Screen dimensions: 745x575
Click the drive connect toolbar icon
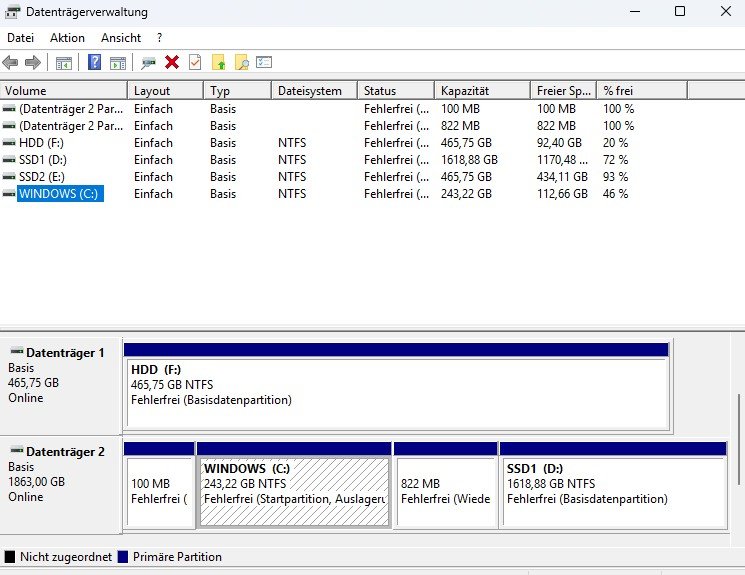click(148, 63)
